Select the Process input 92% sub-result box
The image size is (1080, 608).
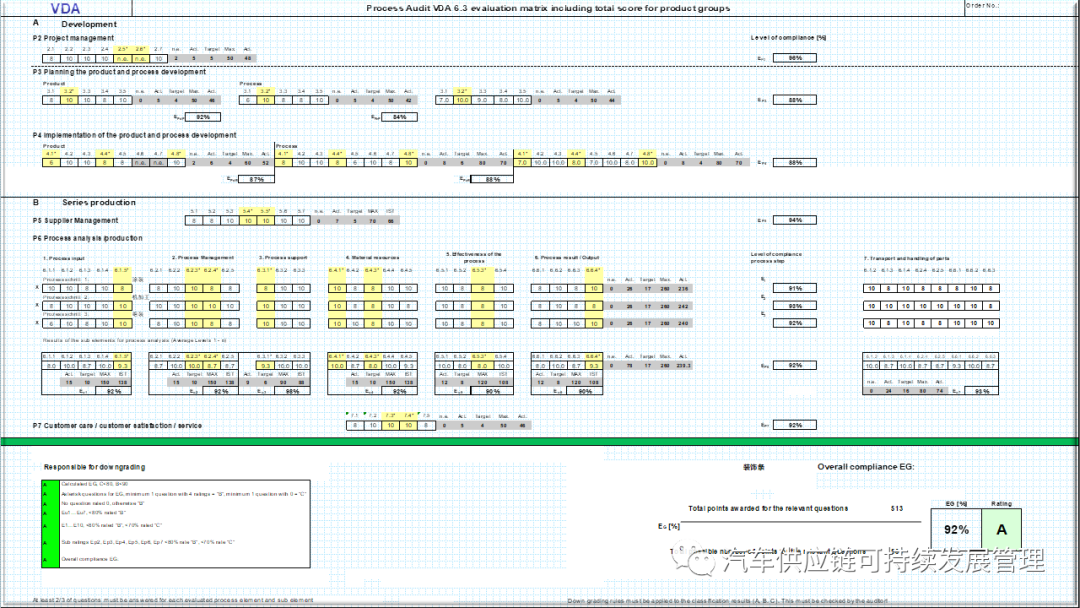point(114,391)
